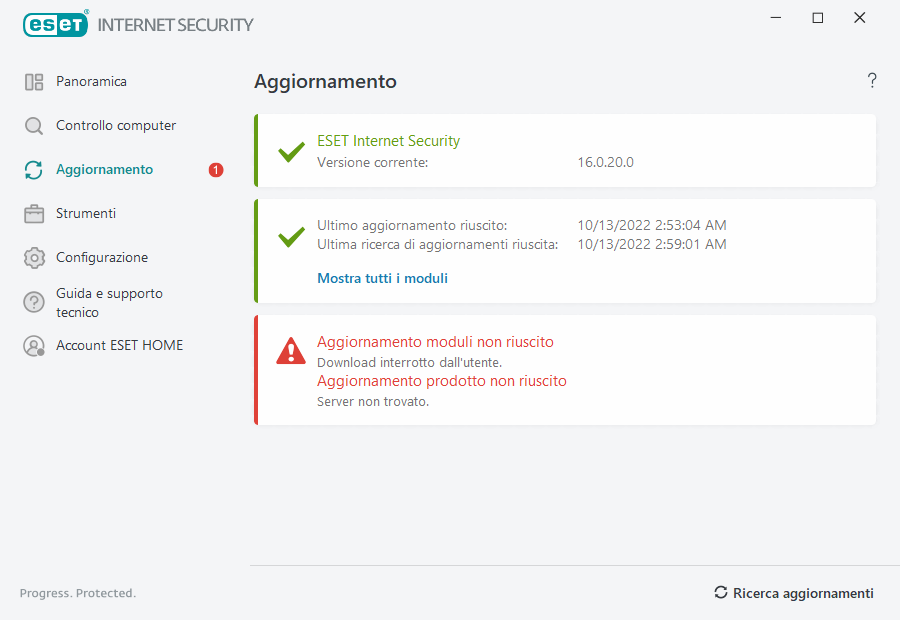Screen dimensions: 900x620
Task: Click the Controllo computer magnifier icon
Action: tap(34, 126)
